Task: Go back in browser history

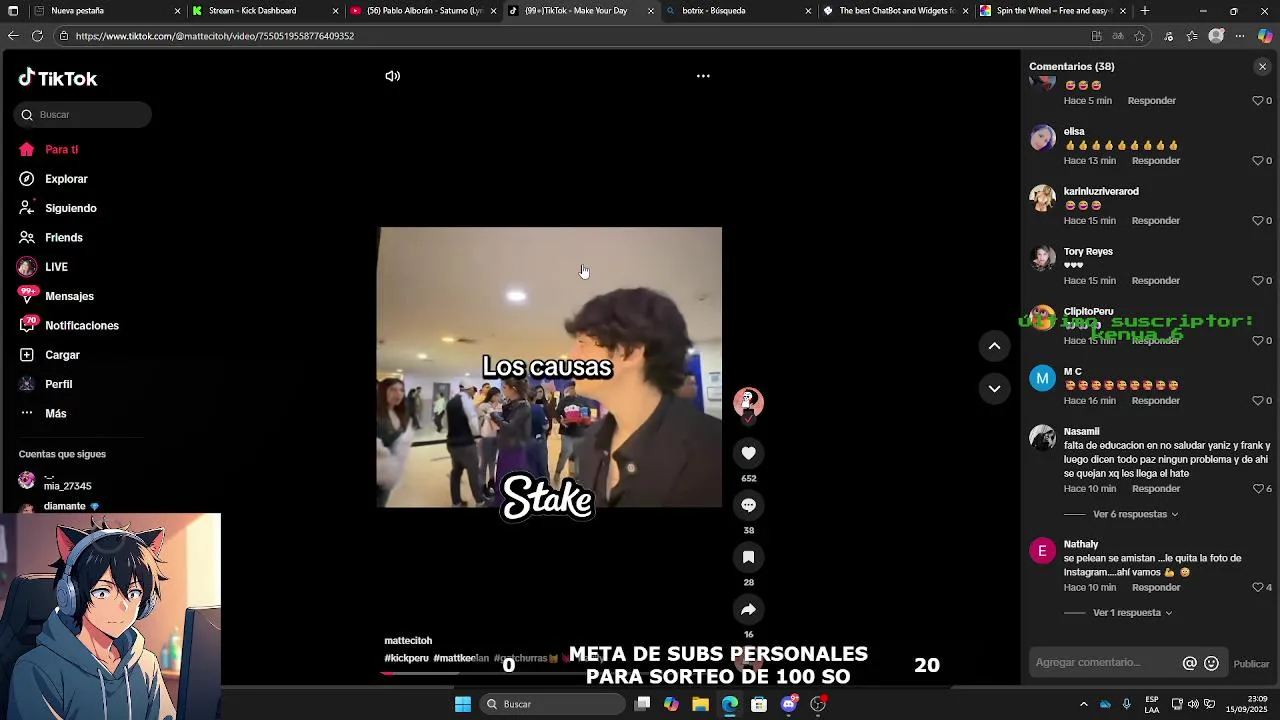Action: tap(13, 36)
